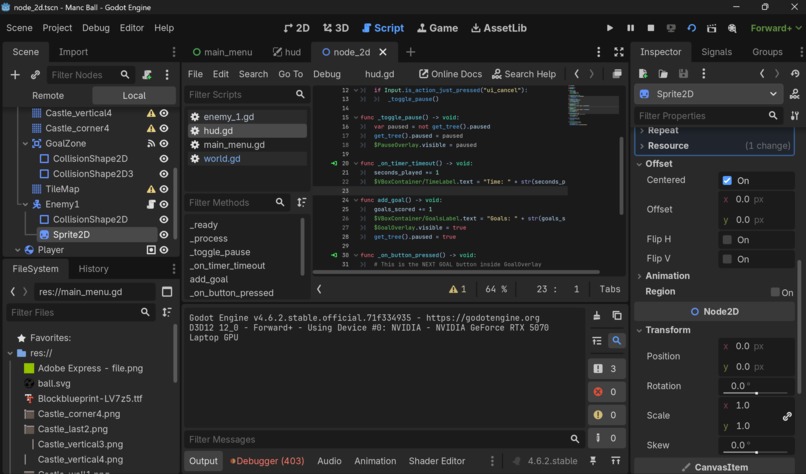The image size is (806, 474).
Task: Open FileSystem file sort options
Action: pyautogui.click(x=167, y=312)
